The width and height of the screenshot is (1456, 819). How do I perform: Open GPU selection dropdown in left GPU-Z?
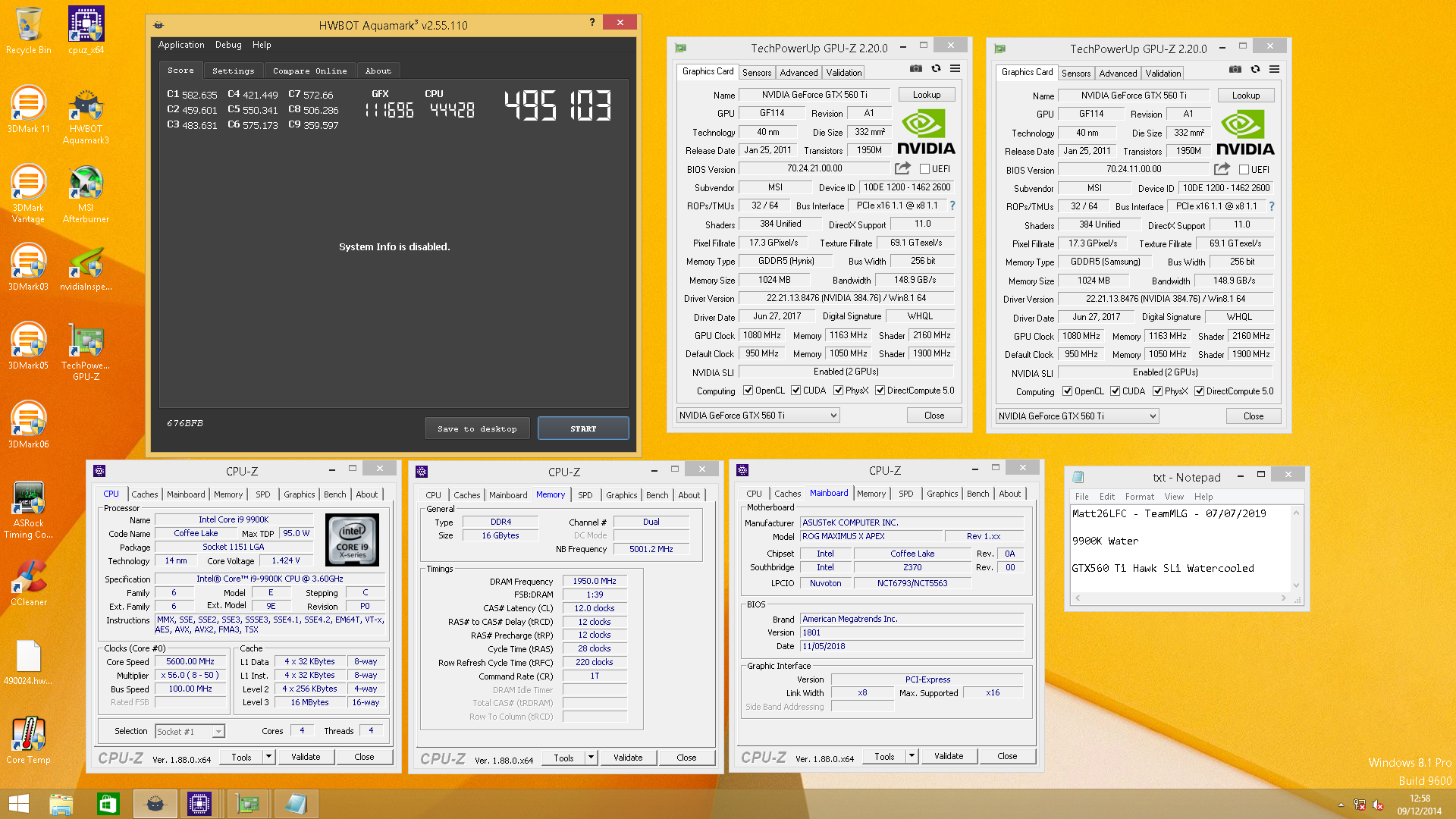pyautogui.click(x=758, y=416)
